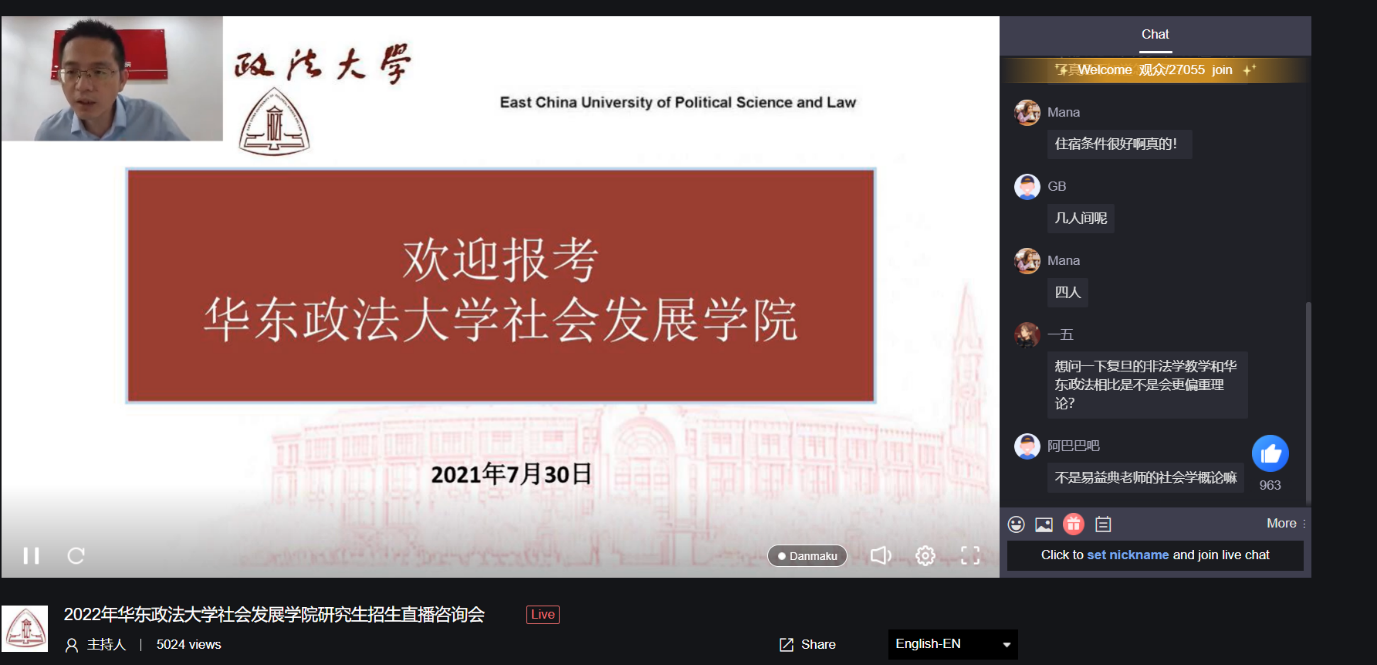Click the chat message 几人间呢
The height and width of the screenshot is (665, 1377).
click(x=1081, y=218)
